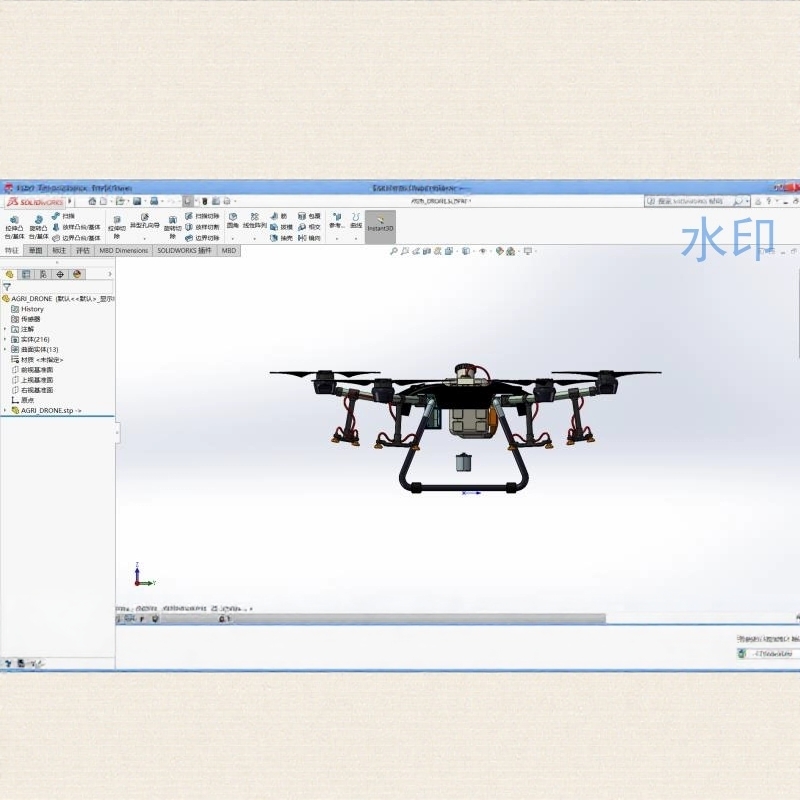Open dropdown arrow under 曲线 curves

356,238
